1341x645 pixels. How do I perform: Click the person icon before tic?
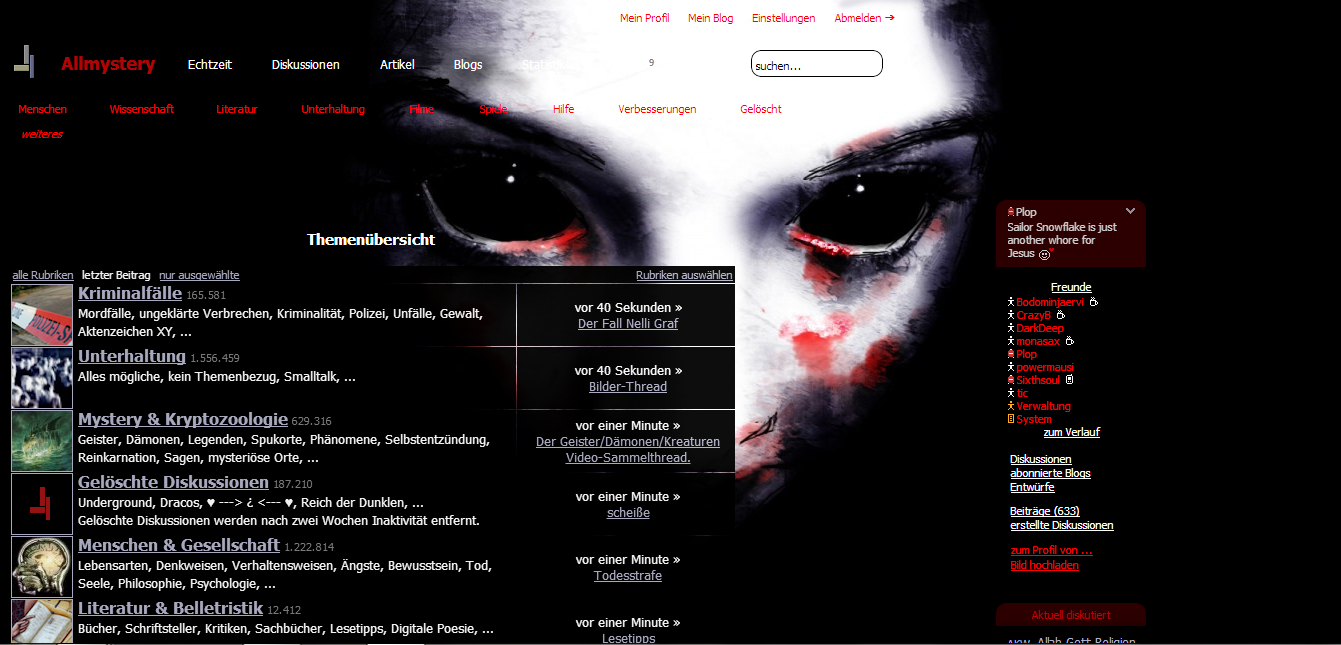tap(1011, 393)
